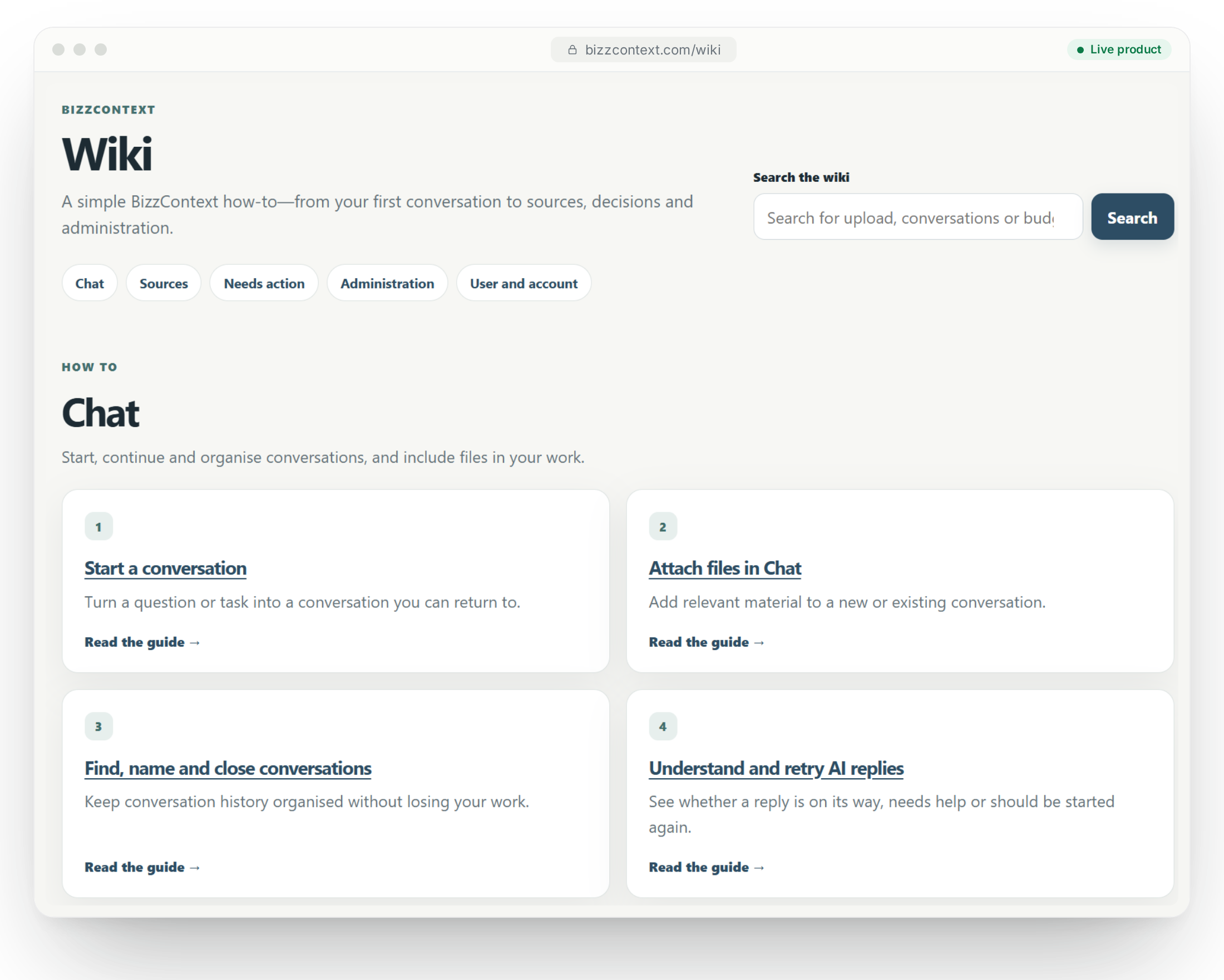Click Read the guide under Start a conversation

(x=142, y=642)
